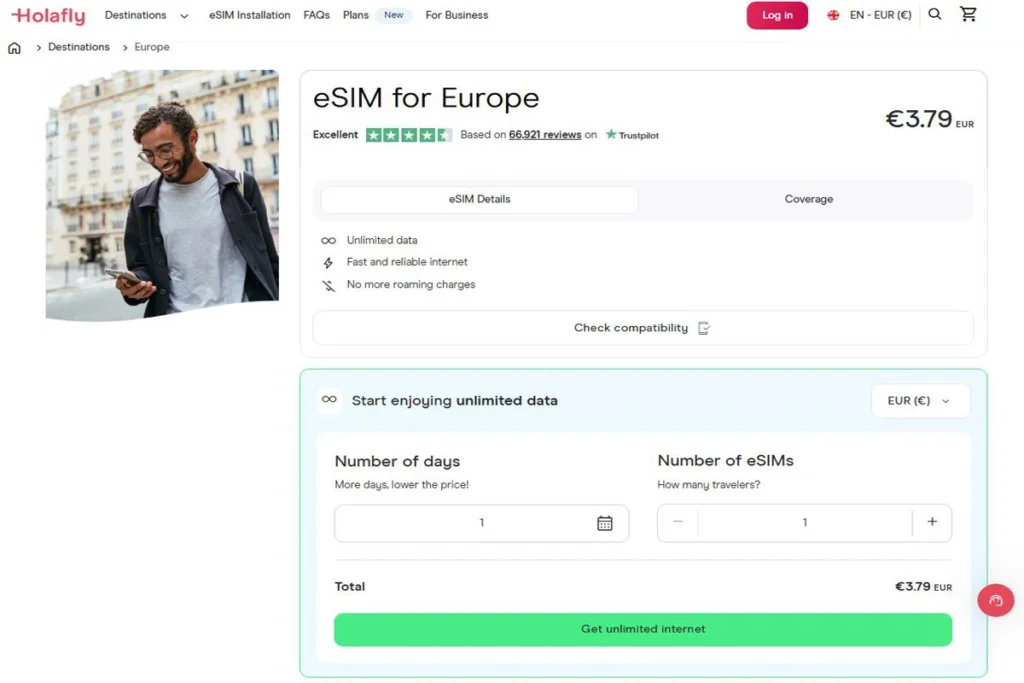Click the Holafly logo
Image resolution: width=1024 pixels, height=683 pixels.
pyautogui.click(x=47, y=15)
